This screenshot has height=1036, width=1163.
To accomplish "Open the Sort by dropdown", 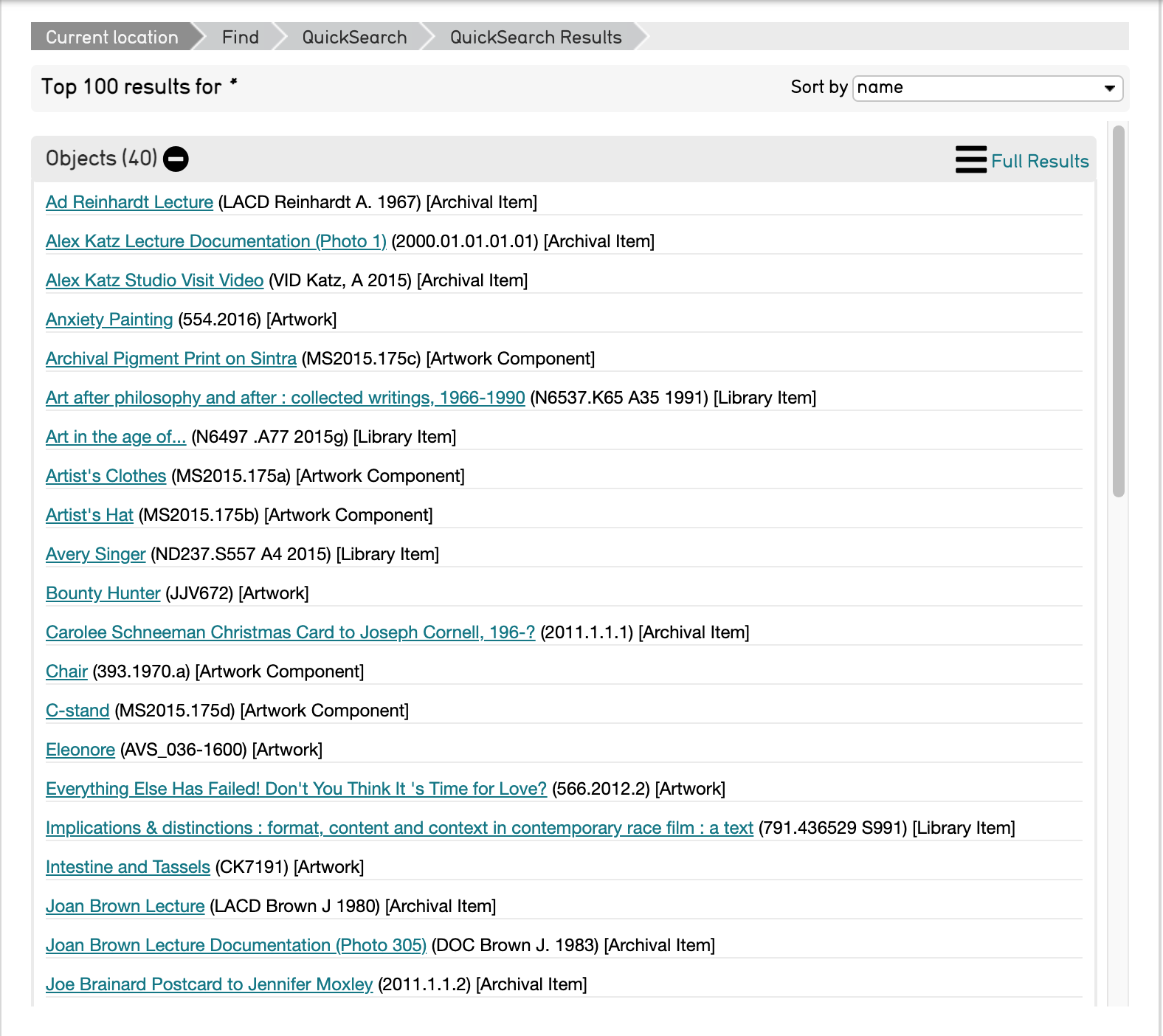I will (x=987, y=88).
